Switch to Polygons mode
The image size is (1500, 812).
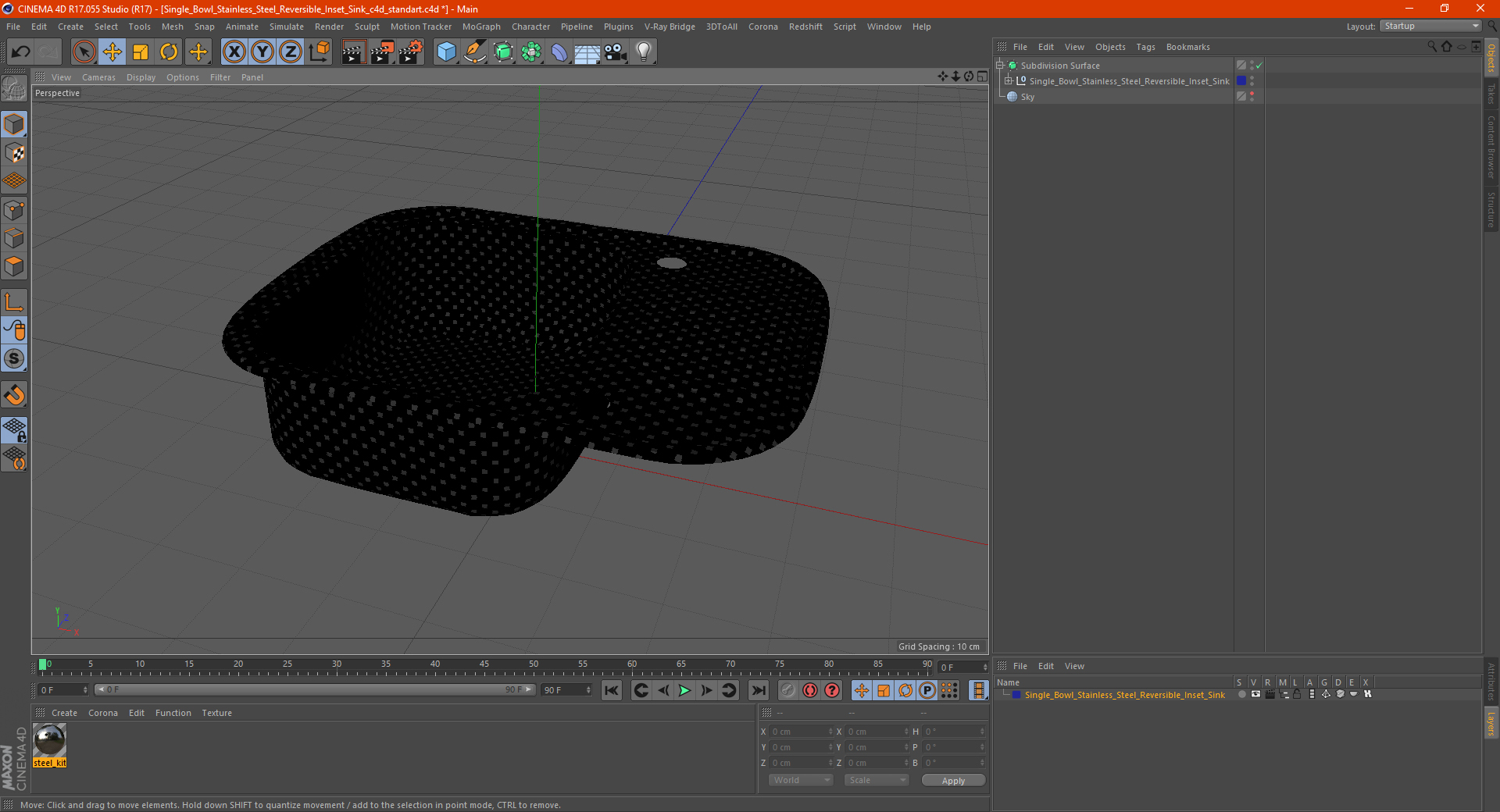point(14,266)
